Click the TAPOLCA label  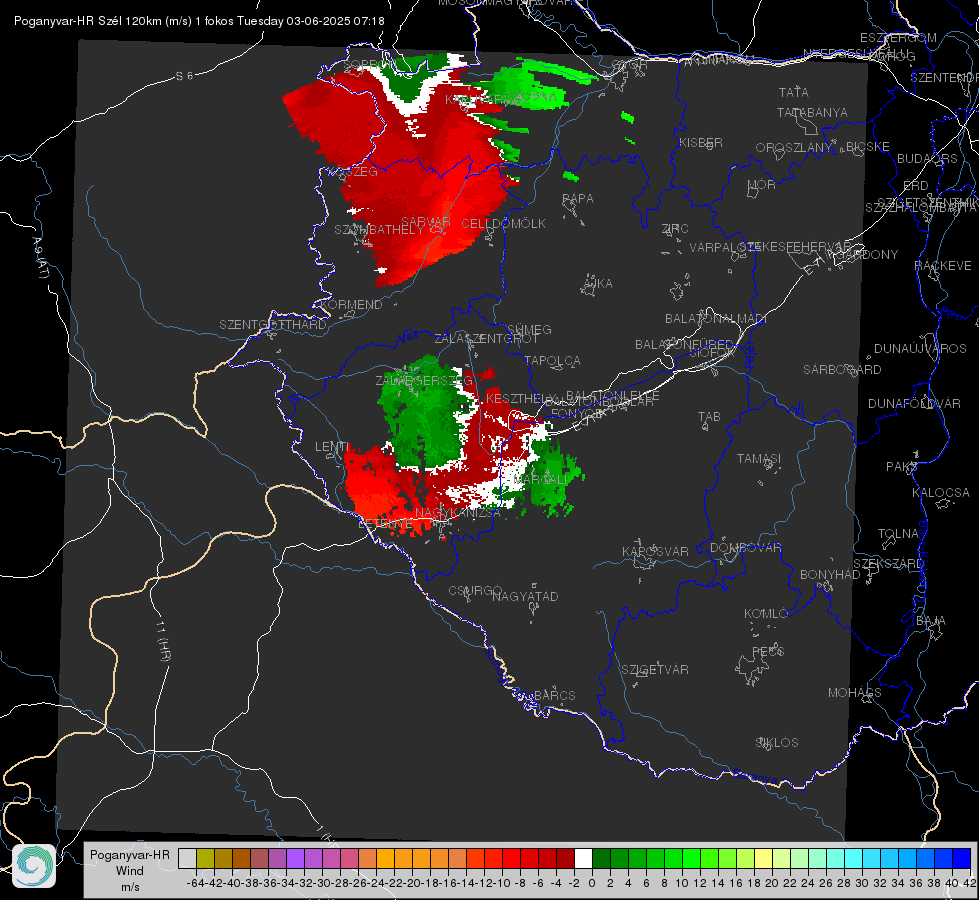(x=553, y=360)
